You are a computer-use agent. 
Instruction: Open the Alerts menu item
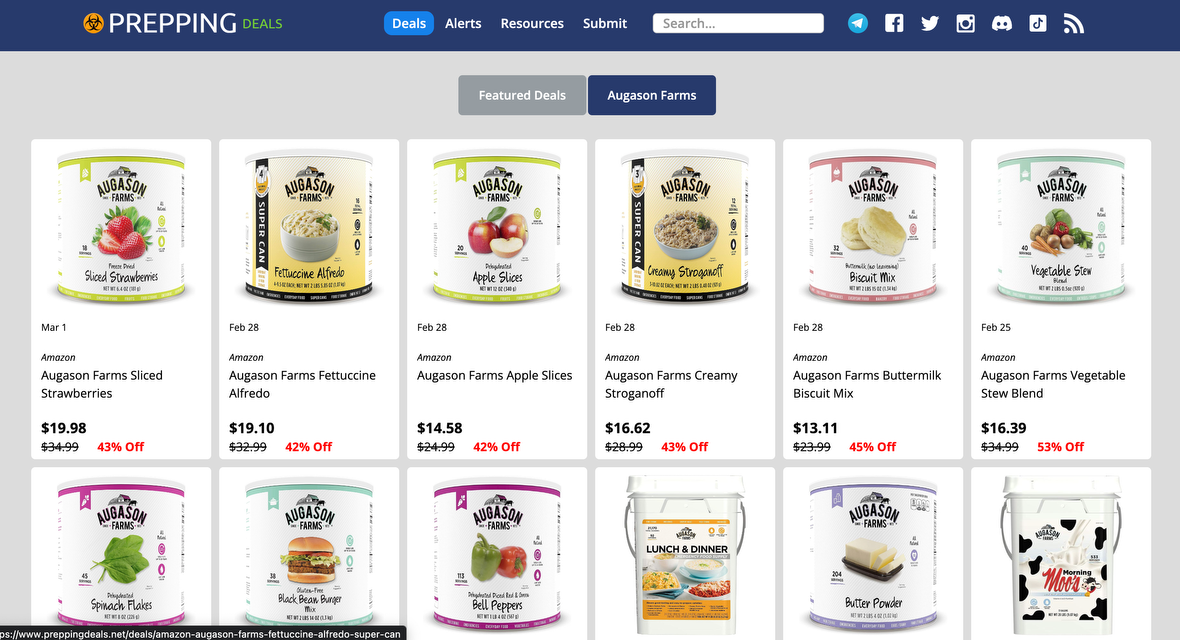463,23
